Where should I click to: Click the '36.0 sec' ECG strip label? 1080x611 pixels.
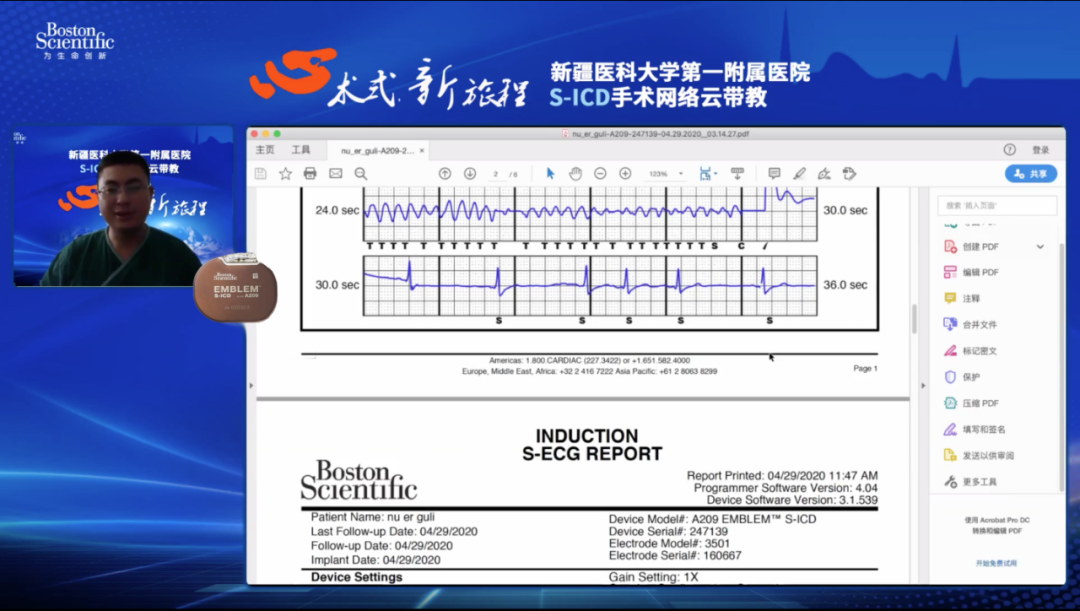(845, 284)
